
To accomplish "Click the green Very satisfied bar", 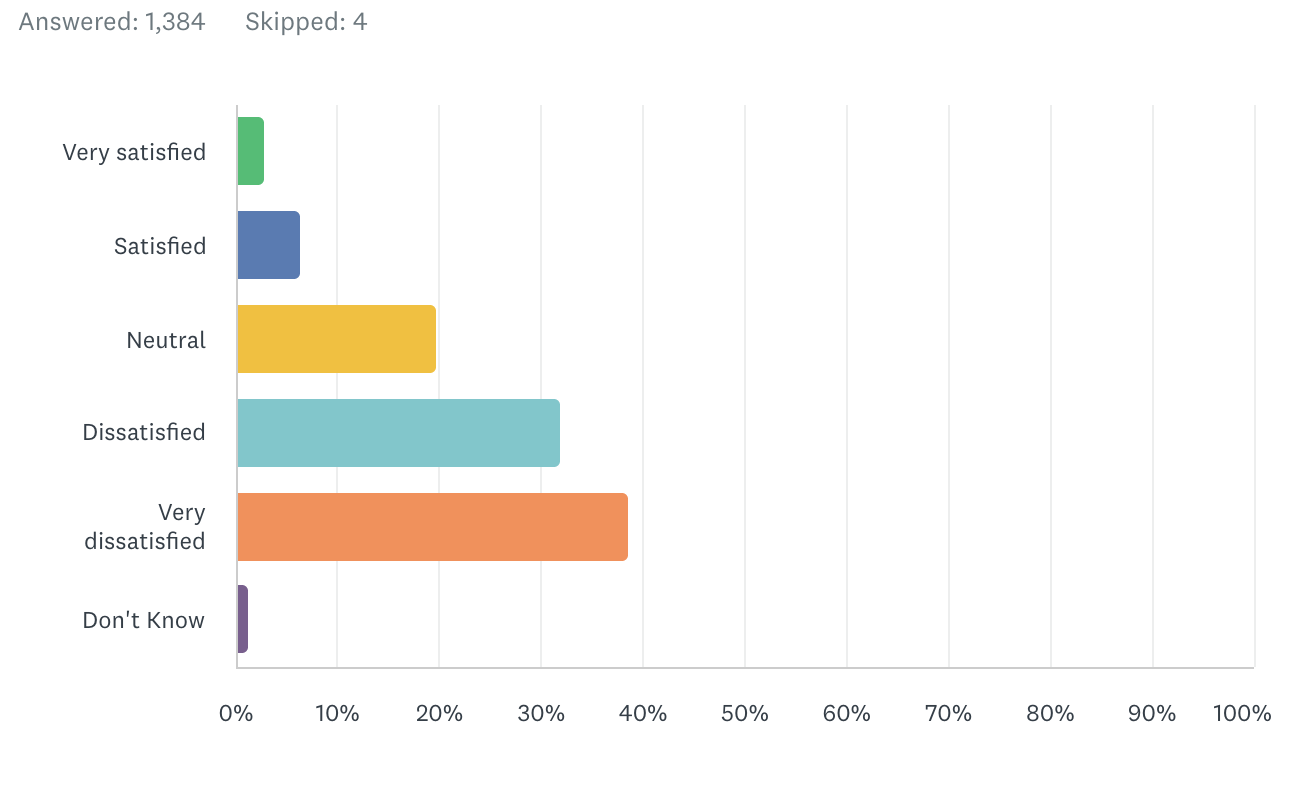I will [x=250, y=151].
